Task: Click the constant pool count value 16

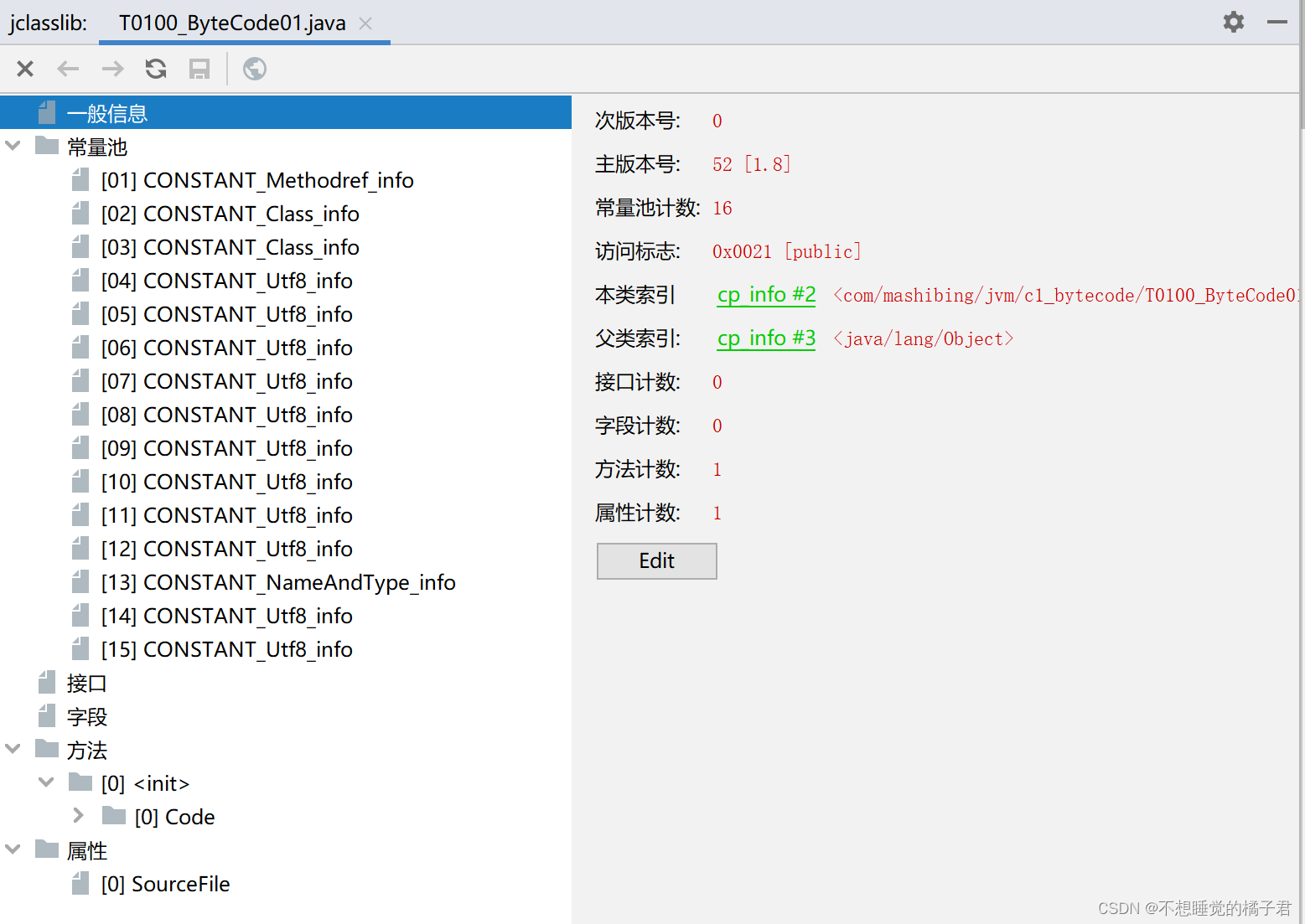Action: [722, 208]
